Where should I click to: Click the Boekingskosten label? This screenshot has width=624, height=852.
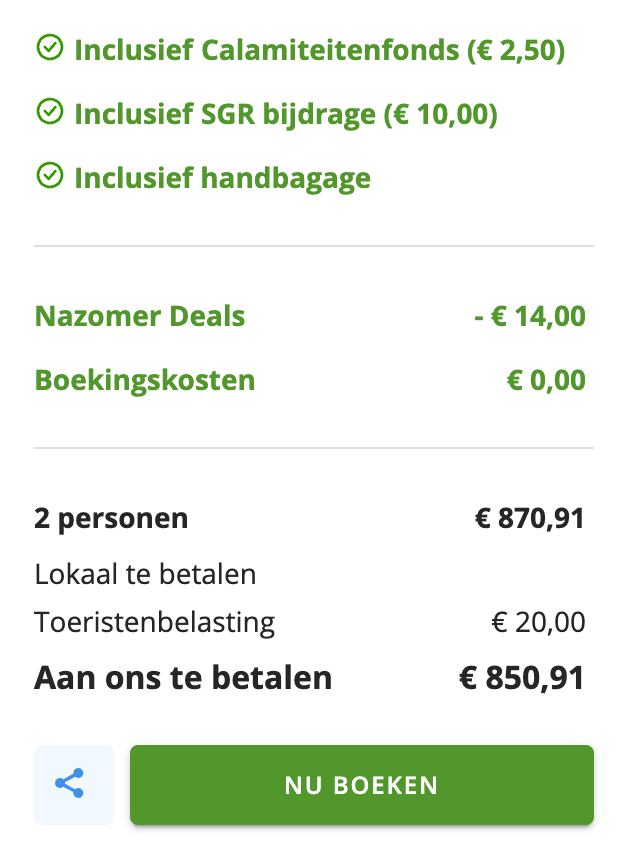[x=144, y=380]
